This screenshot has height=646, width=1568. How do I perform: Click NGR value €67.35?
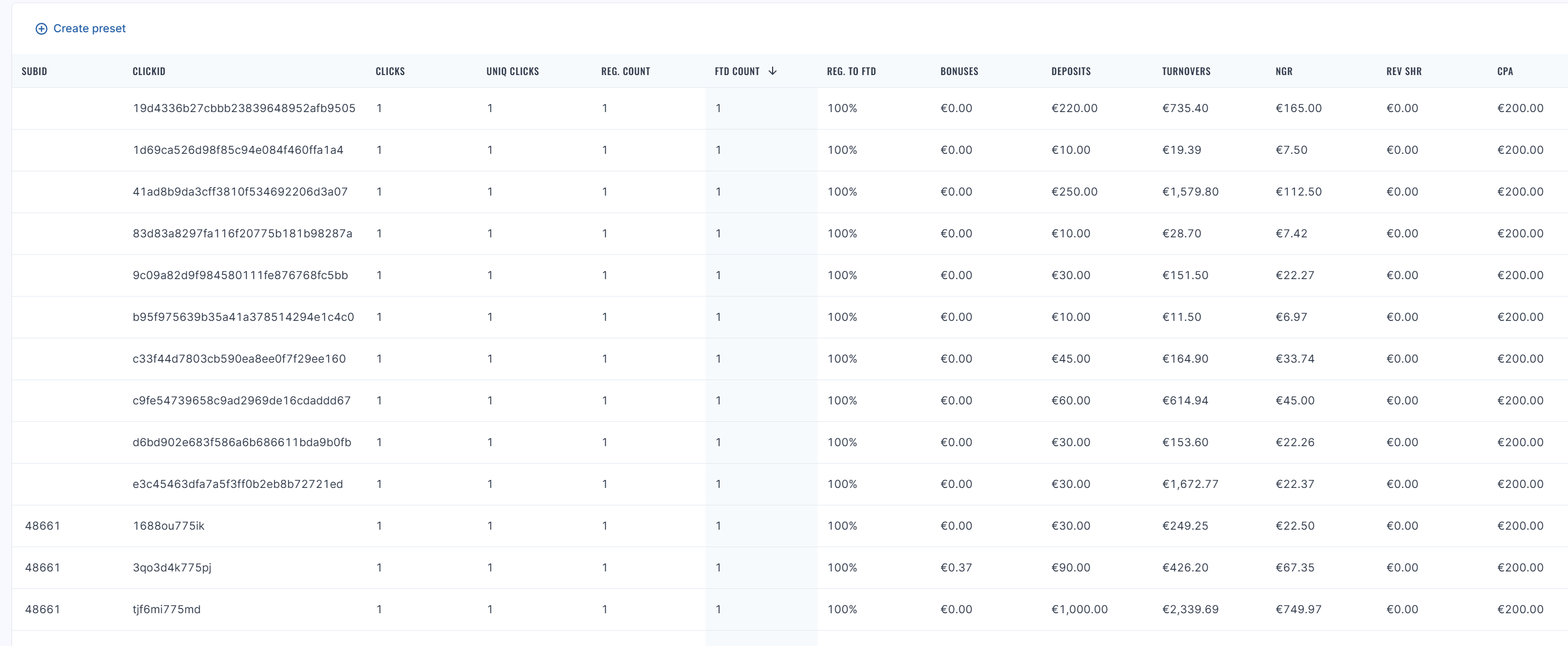[x=1295, y=568]
